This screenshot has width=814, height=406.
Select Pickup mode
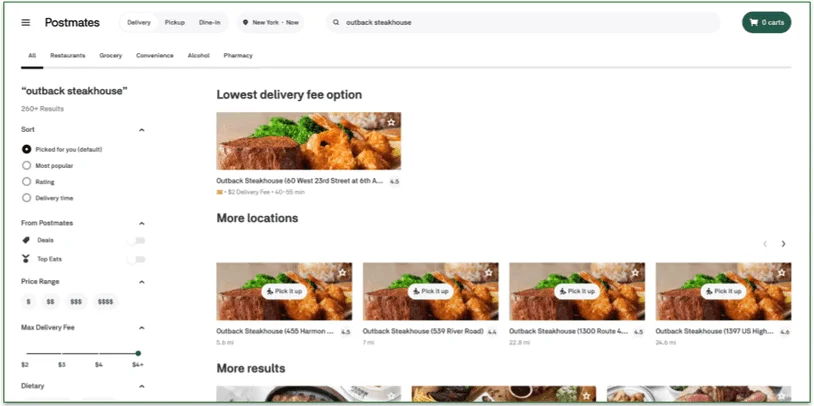tap(174, 23)
